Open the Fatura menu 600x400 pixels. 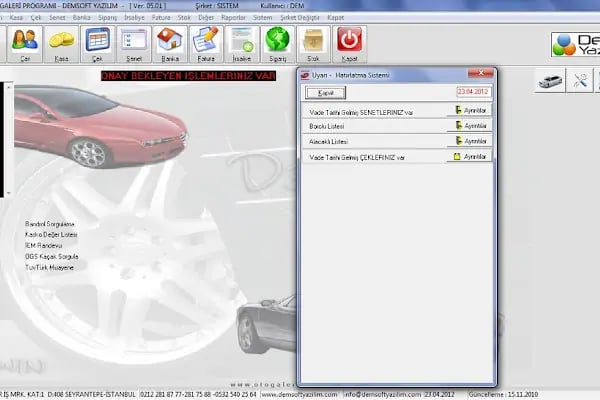[161, 18]
